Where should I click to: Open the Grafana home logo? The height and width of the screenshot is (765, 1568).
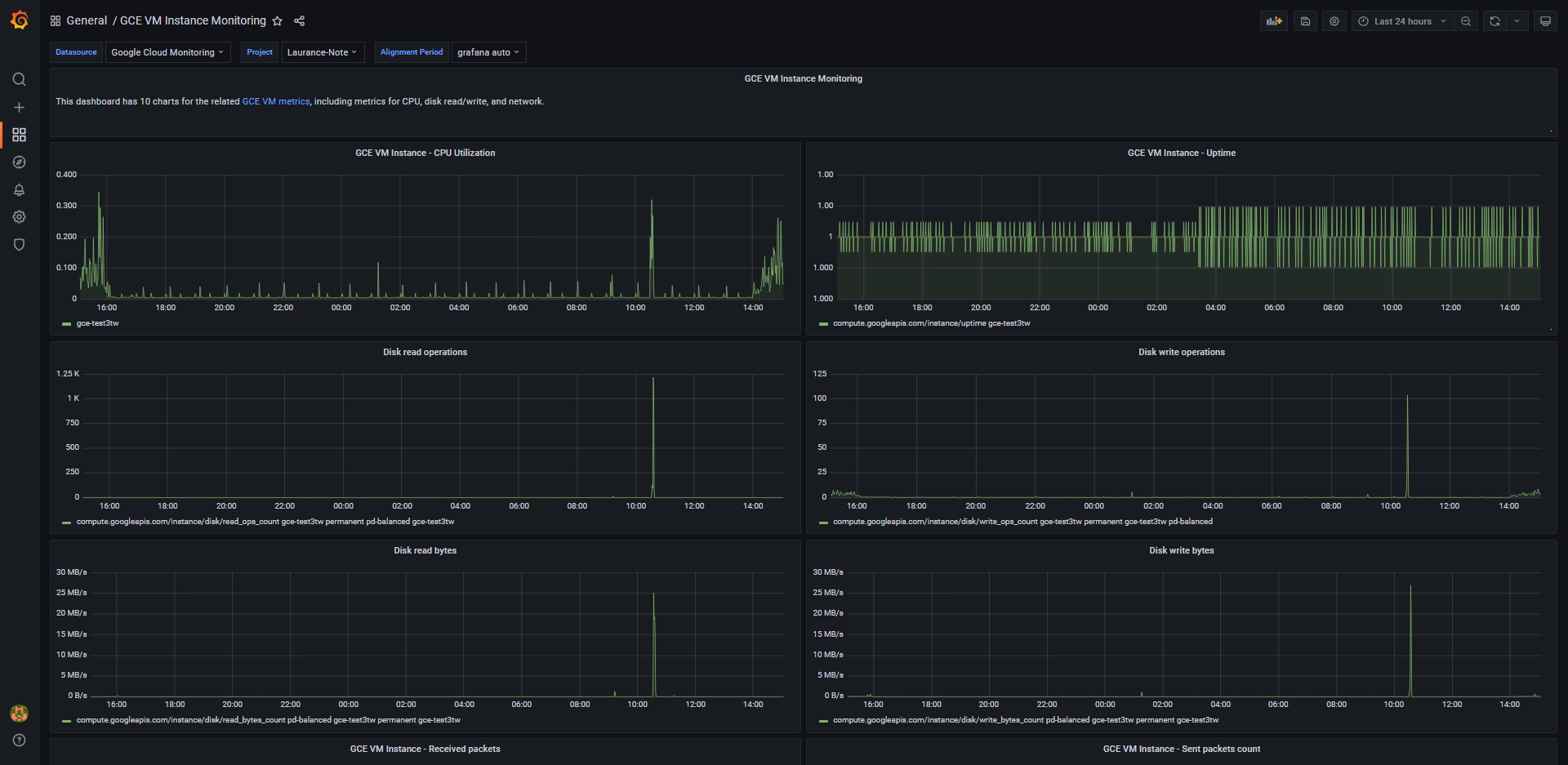19,20
